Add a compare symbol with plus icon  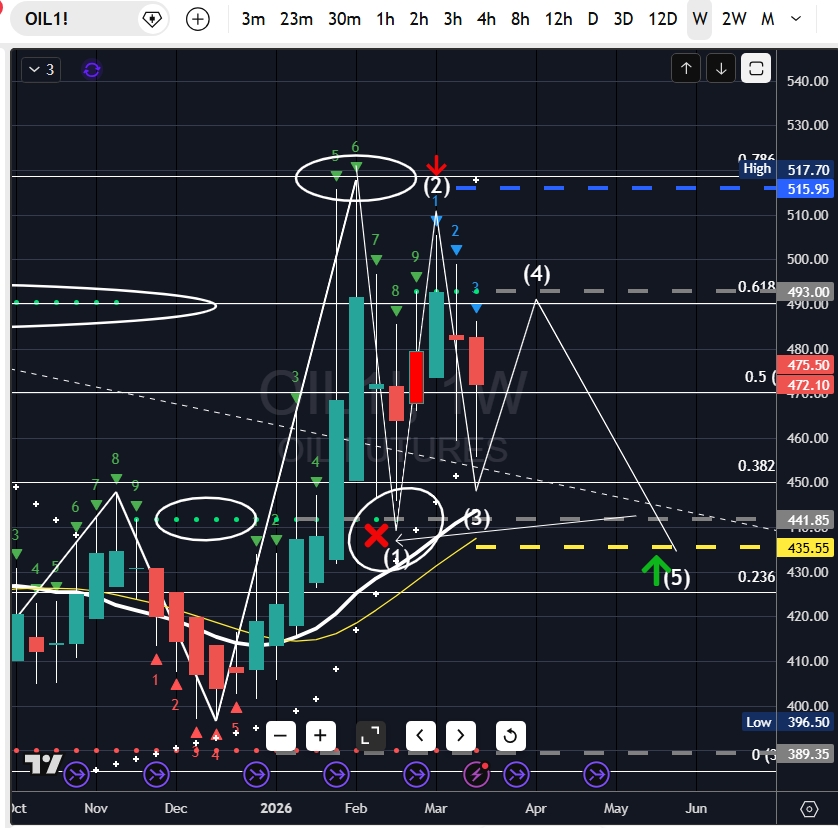198,19
